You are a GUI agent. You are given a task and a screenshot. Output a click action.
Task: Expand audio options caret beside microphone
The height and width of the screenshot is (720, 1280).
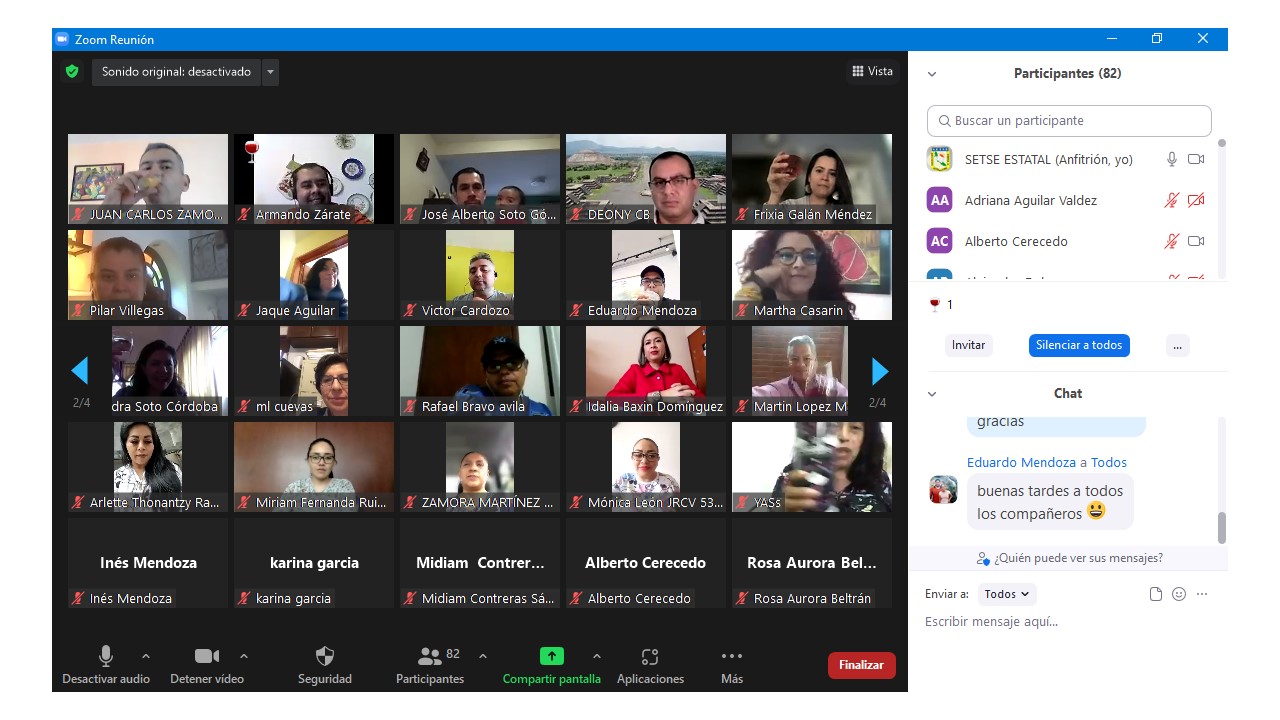146,656
